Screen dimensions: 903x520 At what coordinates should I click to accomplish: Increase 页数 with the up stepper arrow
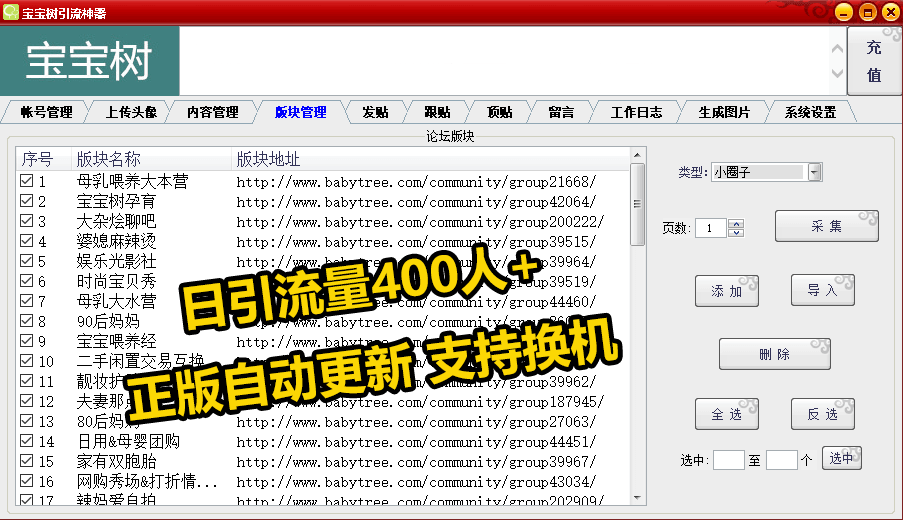(736, 224)
